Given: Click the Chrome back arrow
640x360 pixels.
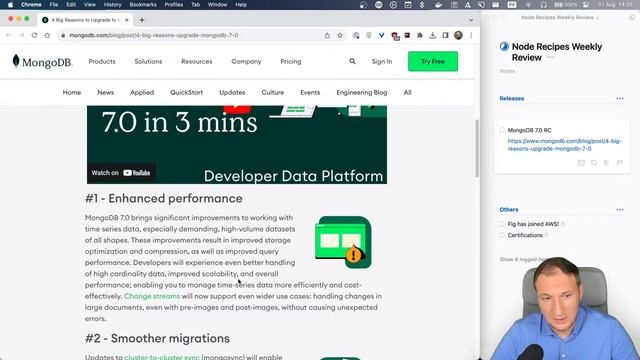Looking at the screenshot, I should [x=9, y=36].
